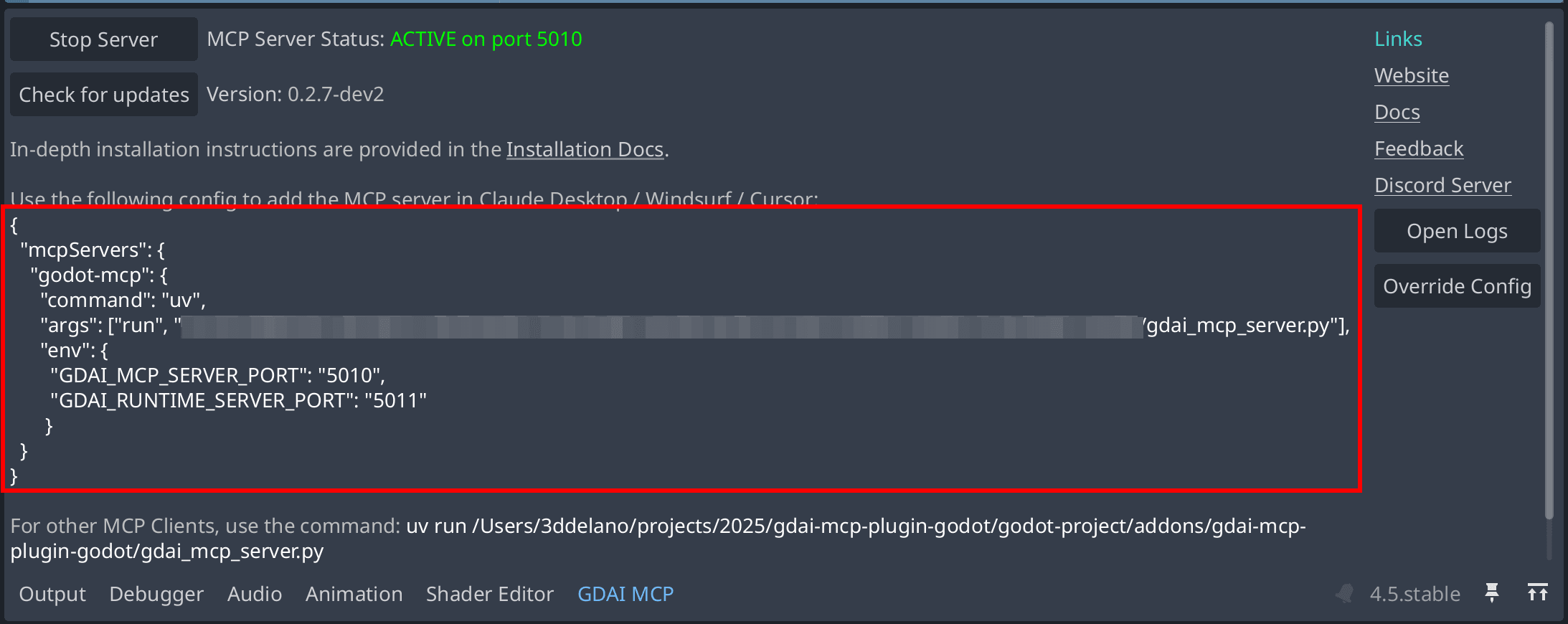Open the Shader Editor tab

pyautogui.click(x=490, y=593)
